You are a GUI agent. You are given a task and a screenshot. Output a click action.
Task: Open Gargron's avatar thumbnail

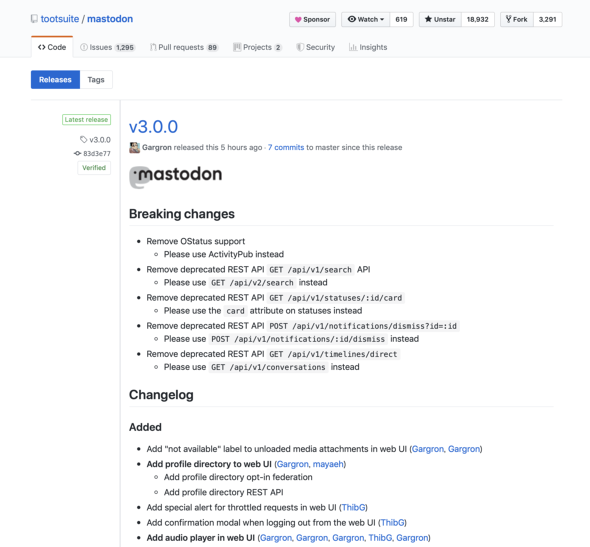(x=134, y=147)
